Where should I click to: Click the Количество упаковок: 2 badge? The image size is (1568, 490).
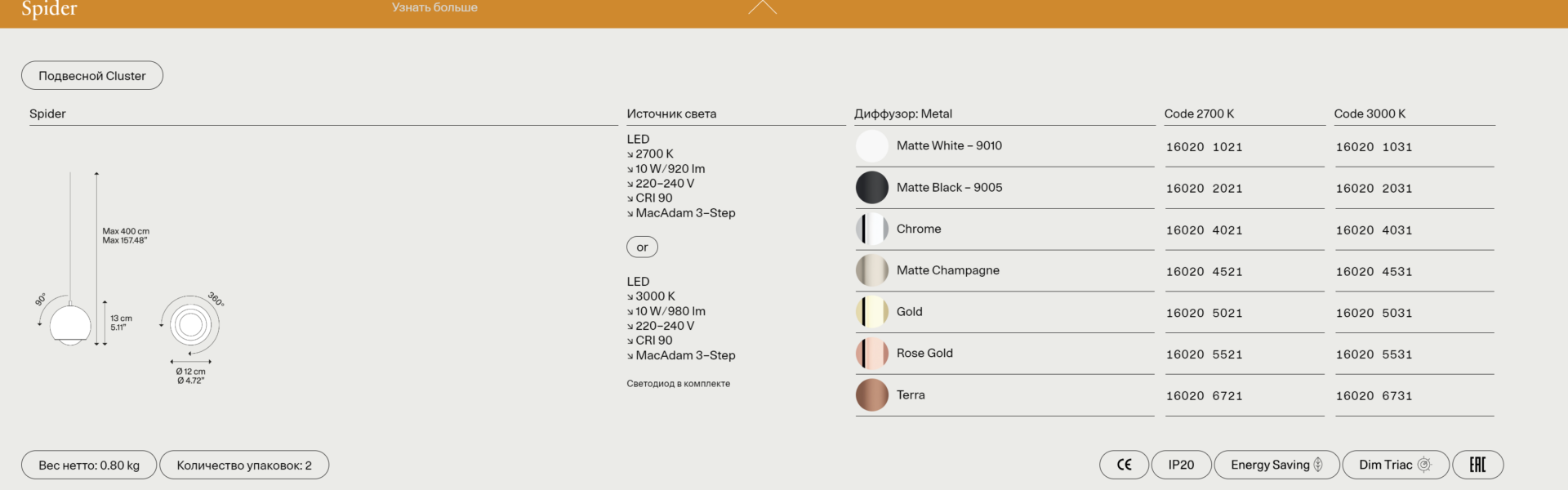click(x=244, y=465)
